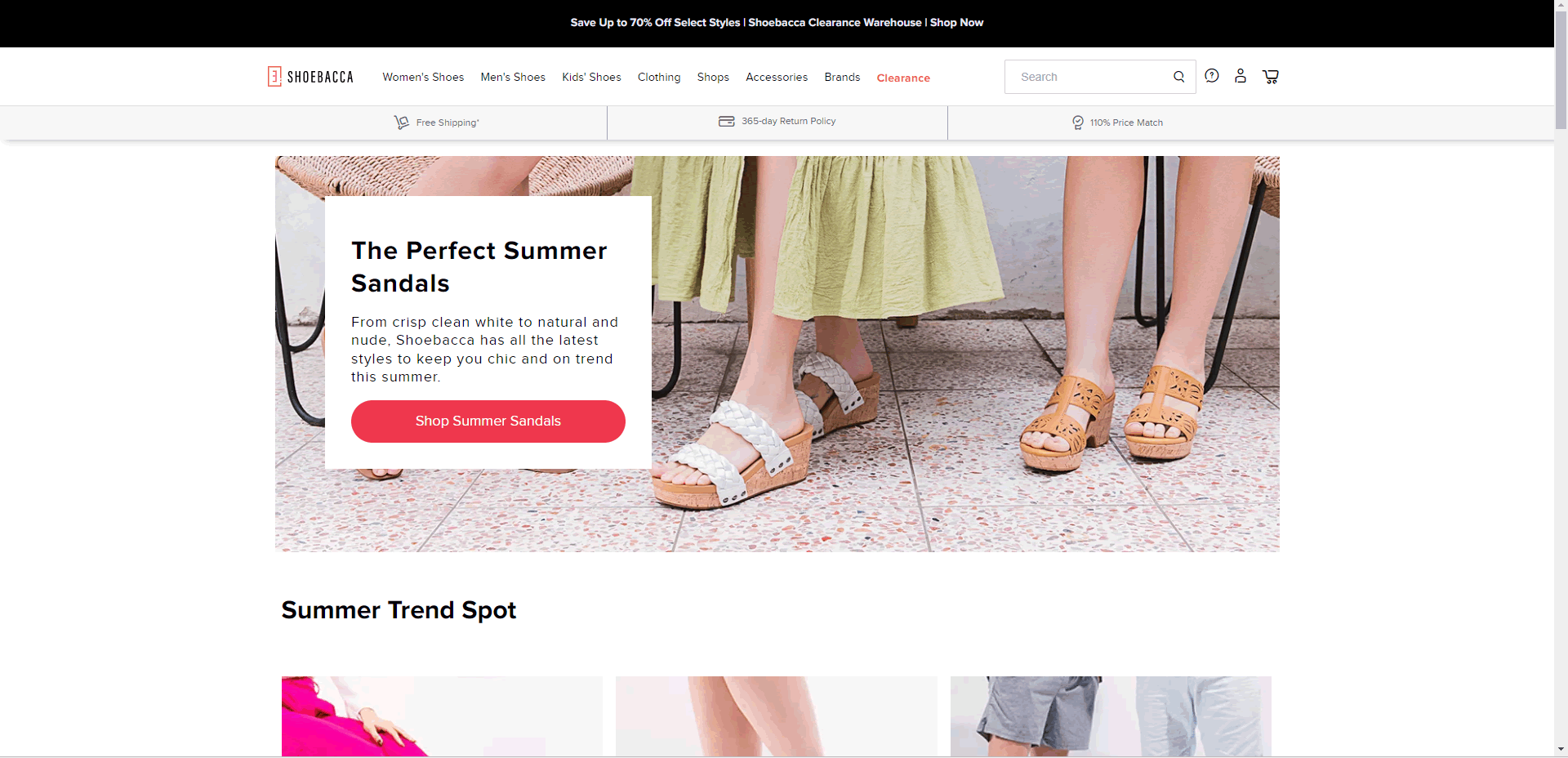Click the Free Shipping truck icon
1568x758 pixels.
pos(401,122)
